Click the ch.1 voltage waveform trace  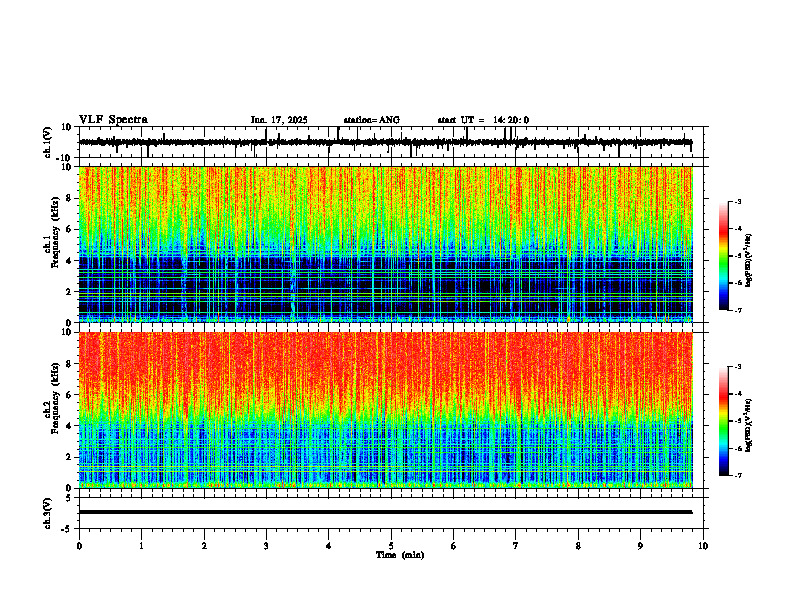pos(385,142)
